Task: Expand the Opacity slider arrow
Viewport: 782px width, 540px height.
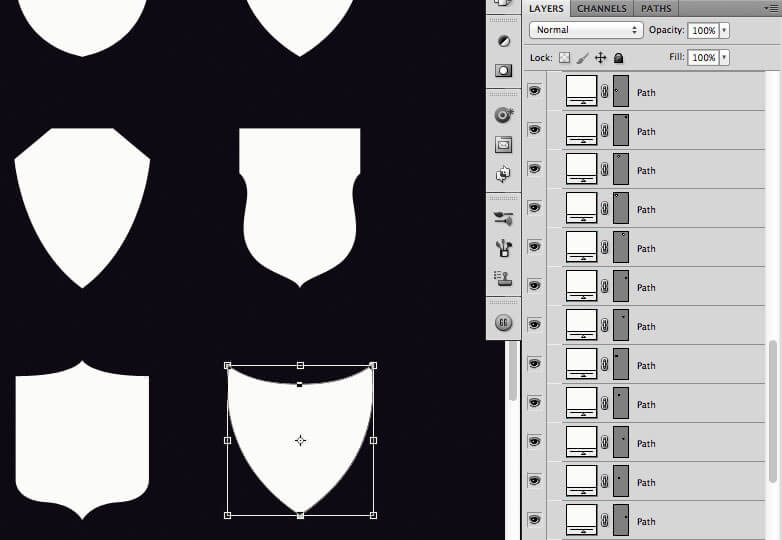Action: (724, 30)
